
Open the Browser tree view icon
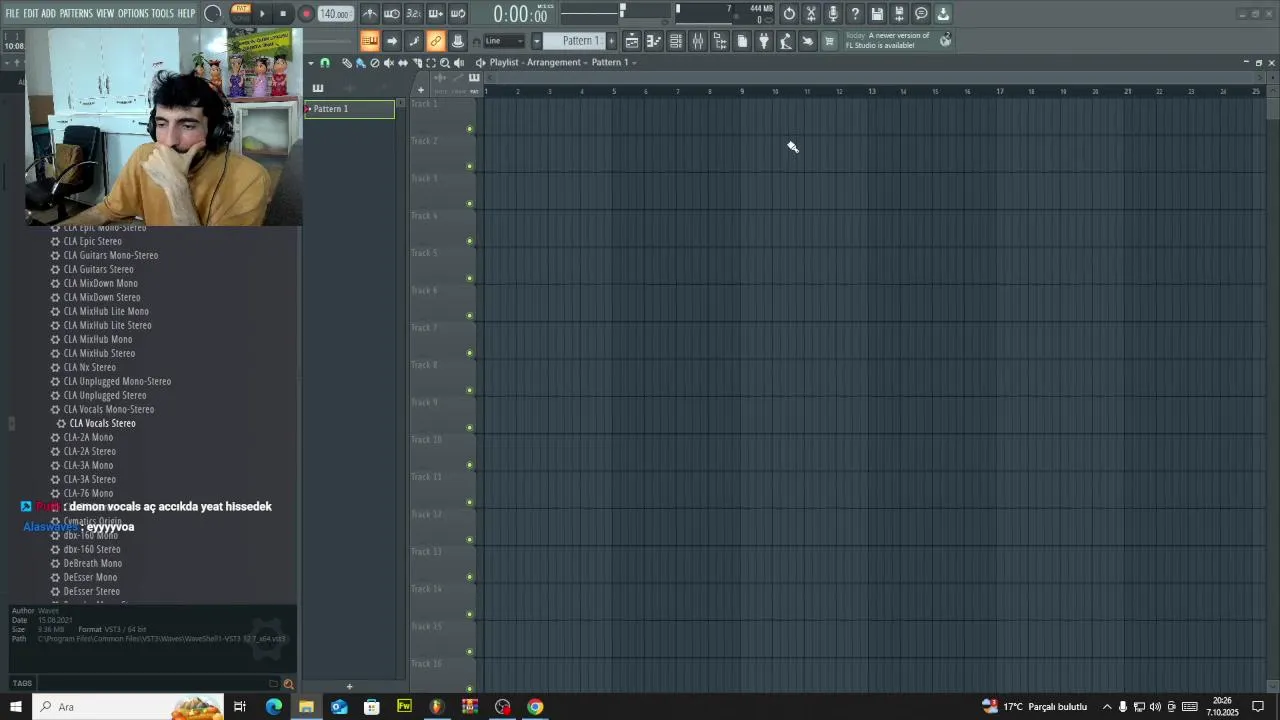click(720, 41)
